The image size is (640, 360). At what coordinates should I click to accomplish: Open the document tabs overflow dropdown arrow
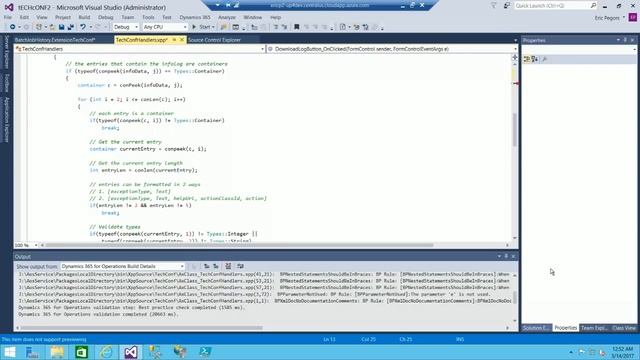(515, 40)
